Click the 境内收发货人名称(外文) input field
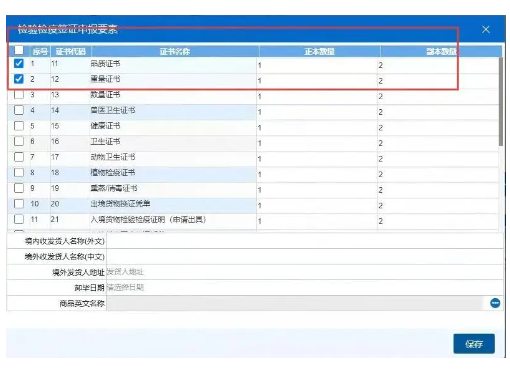The height and width of the screenshot is (369, 510). coord(305,241)
